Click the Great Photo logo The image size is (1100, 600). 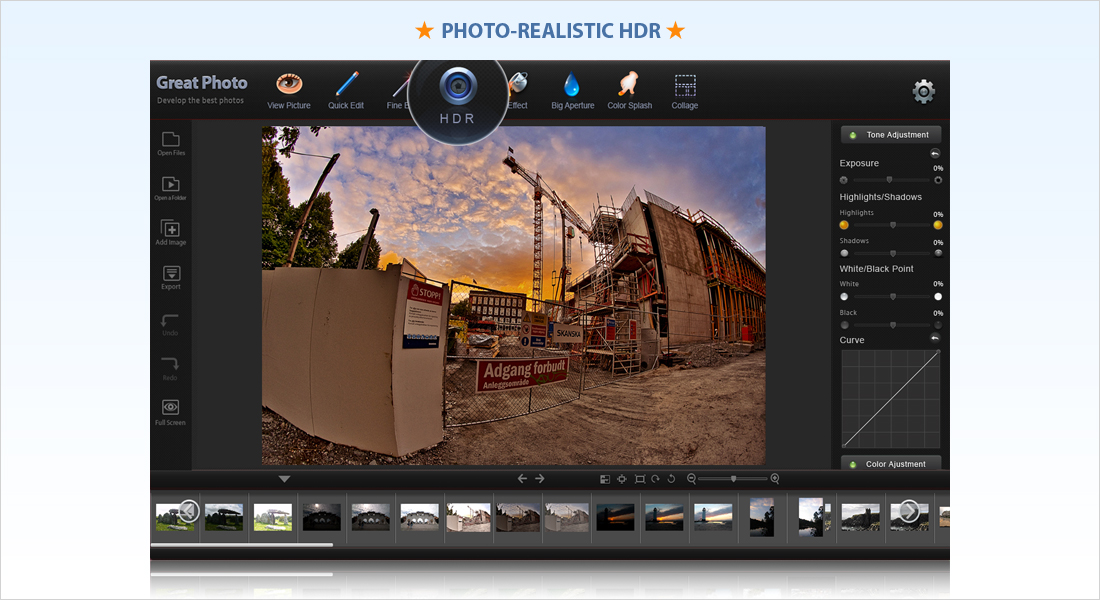tap(201, 83)
